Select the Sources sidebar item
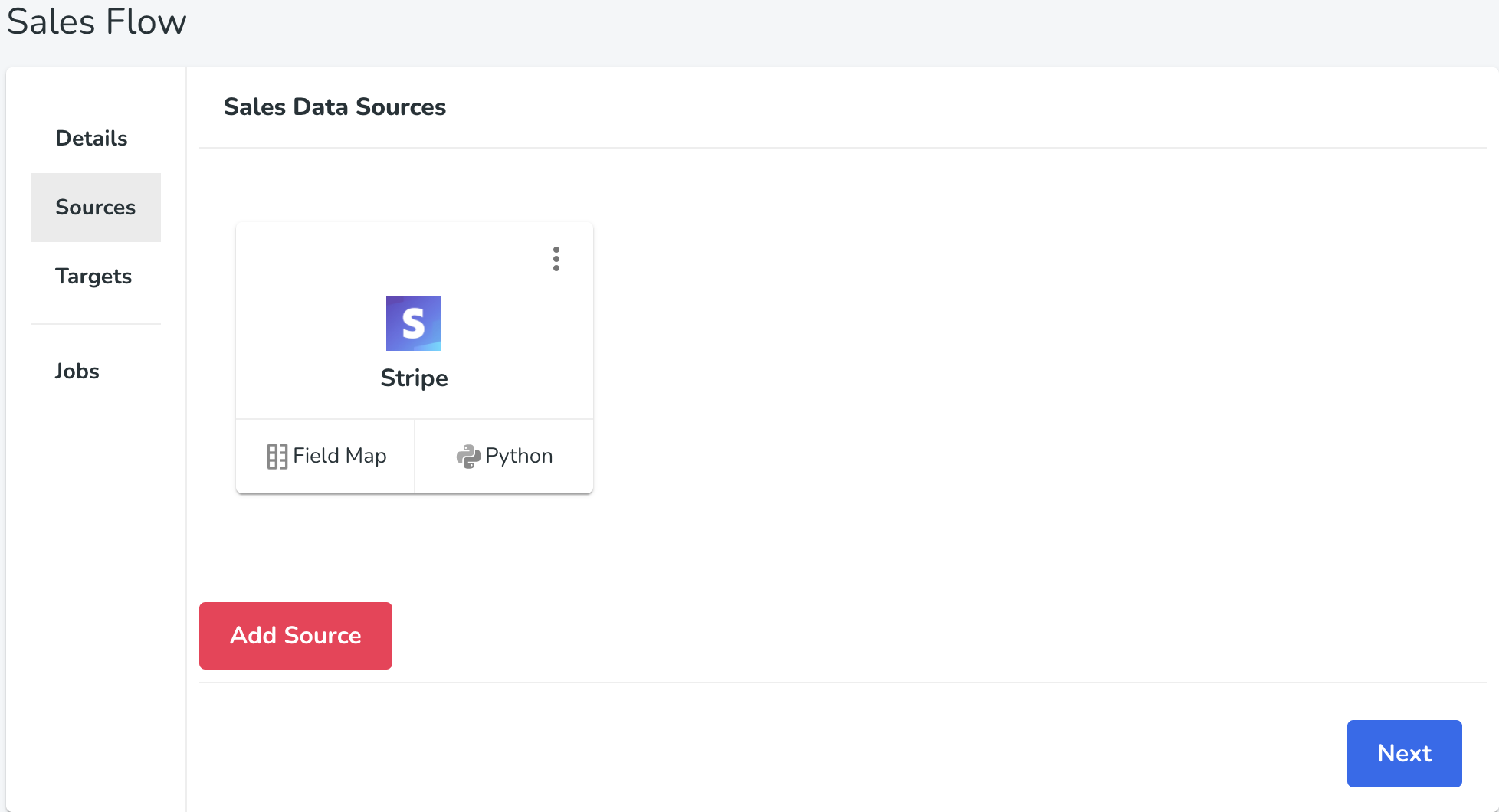The height and width of the screenshot is (812, 1499). [96, 208]
